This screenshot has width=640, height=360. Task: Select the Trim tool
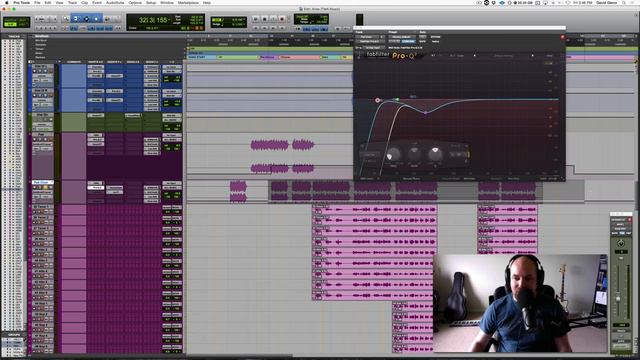[76, 19]
